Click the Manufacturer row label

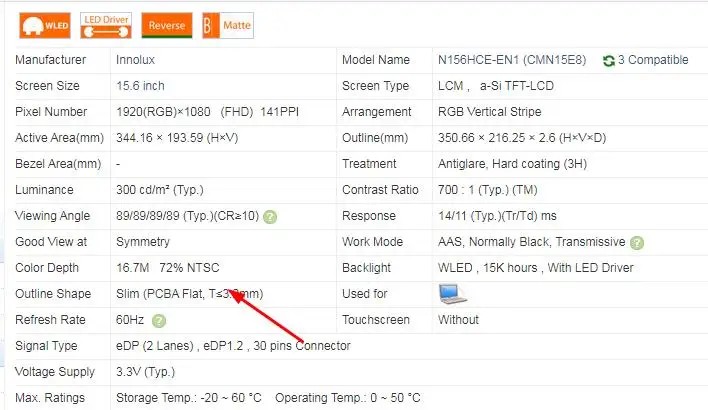point(51,60)
